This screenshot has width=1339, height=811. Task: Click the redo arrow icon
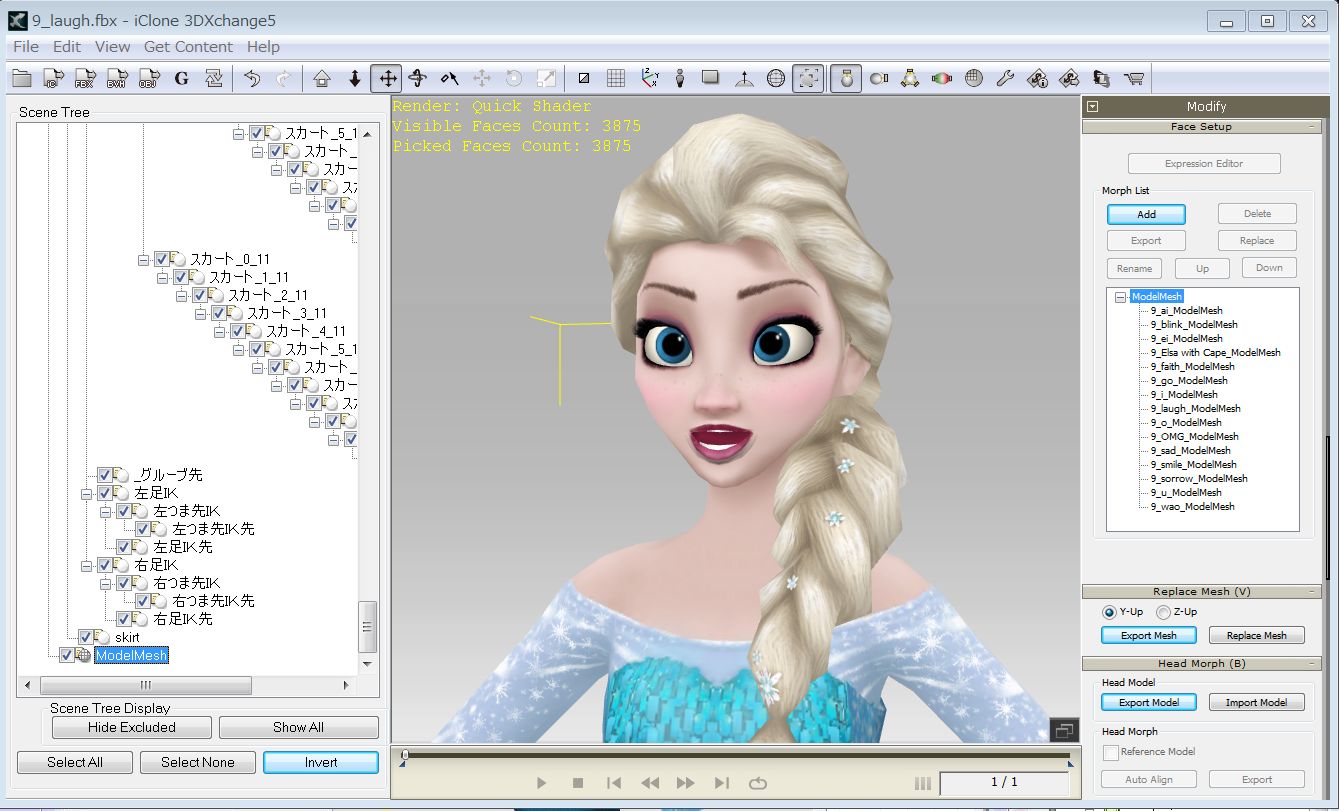(284, 78)
